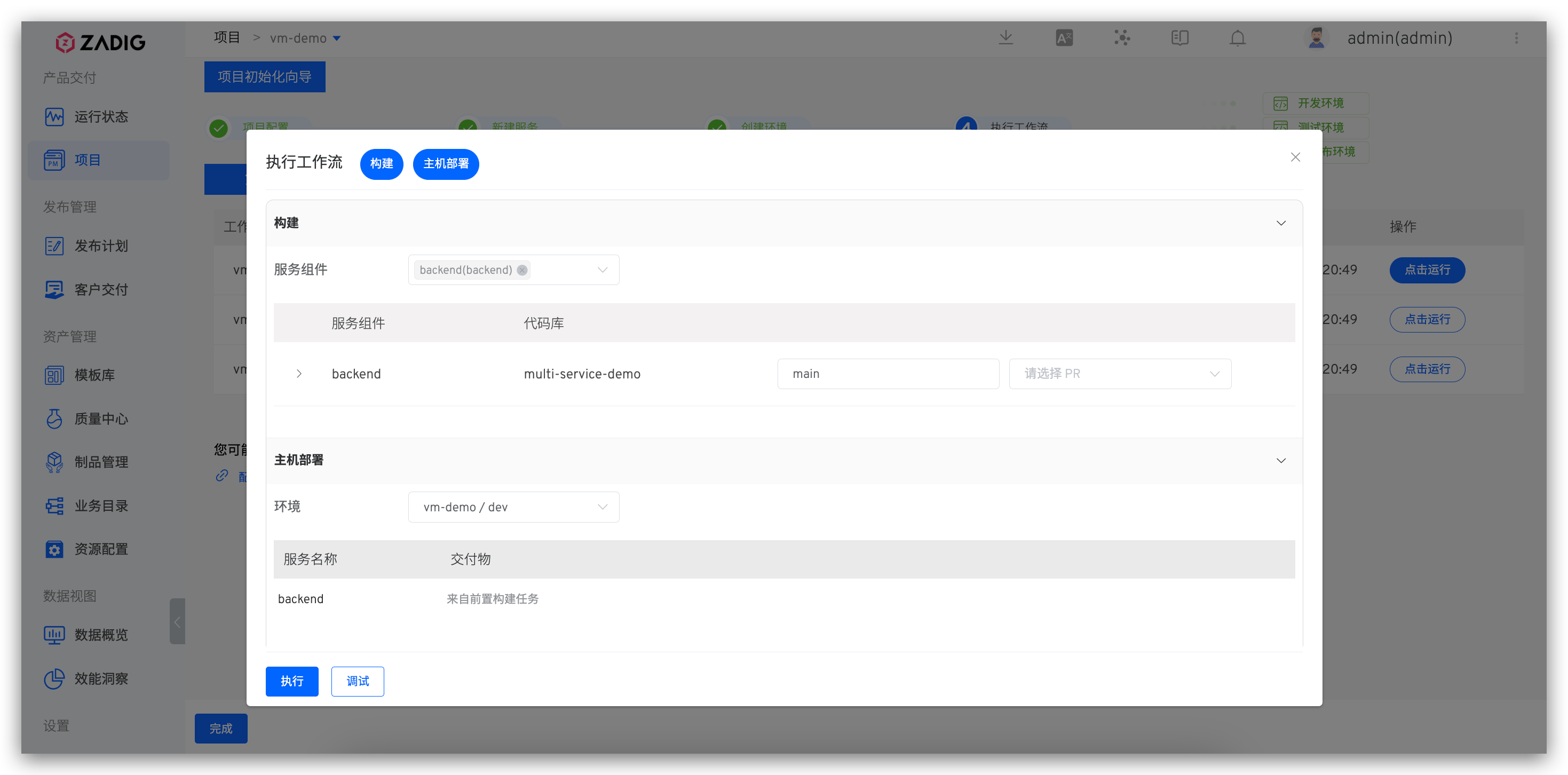Click the download icon in the top bar
The image size is (1568, 775).
(x=1005, y=38)
